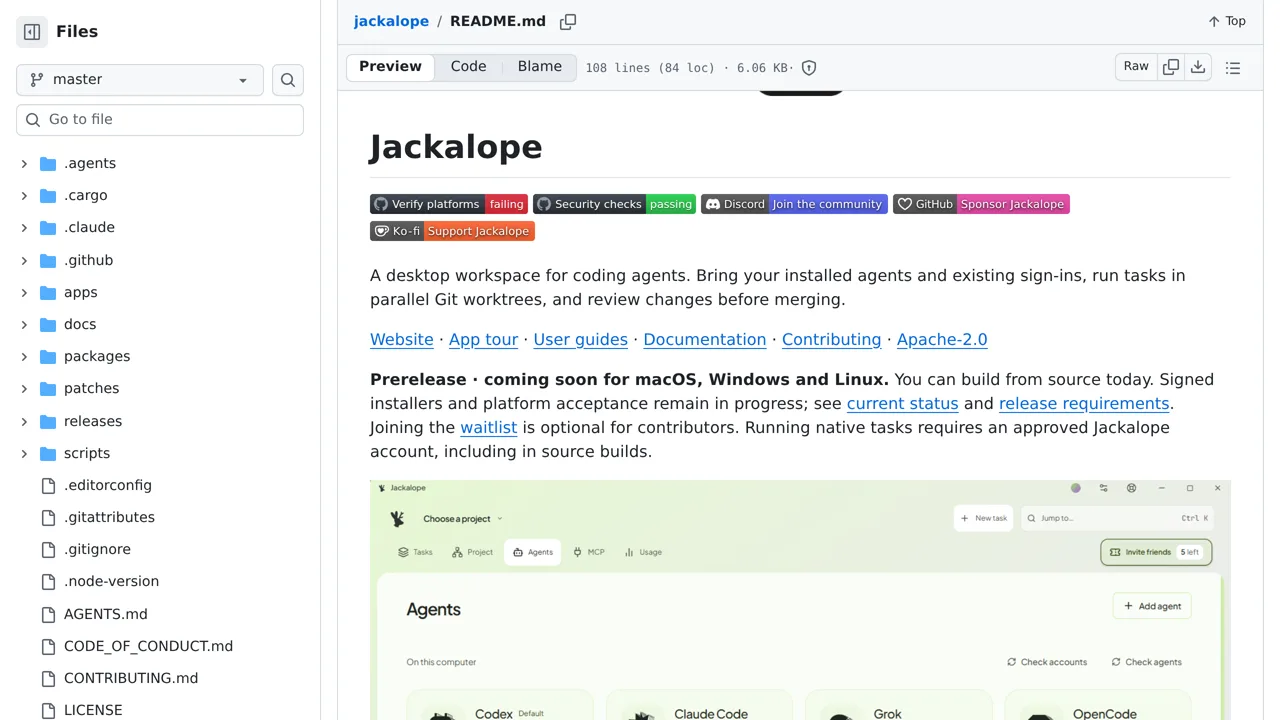
Task: Click the .cargo folder icon
Action: [x=48, y=196]
